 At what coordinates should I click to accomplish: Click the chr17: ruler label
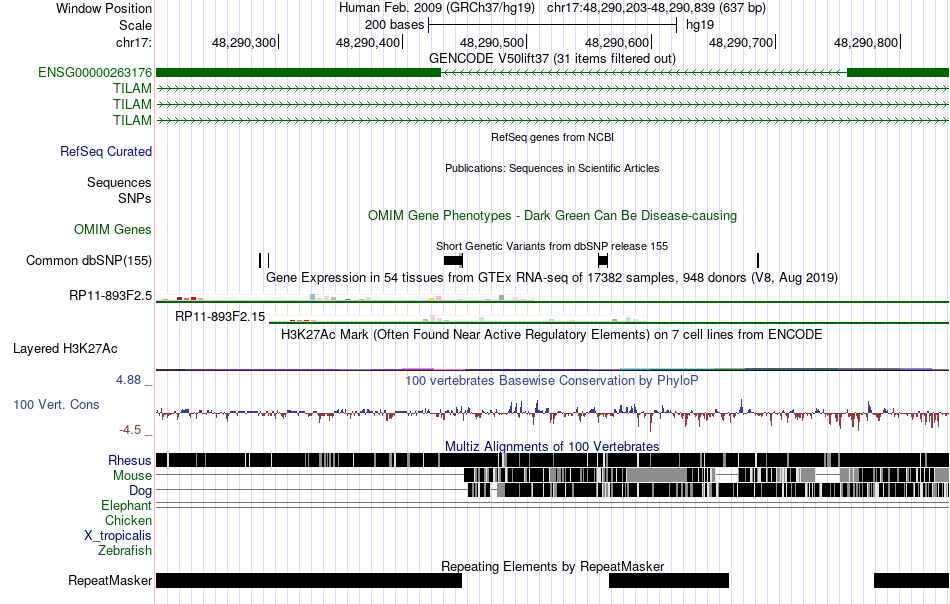click(134, 42)
